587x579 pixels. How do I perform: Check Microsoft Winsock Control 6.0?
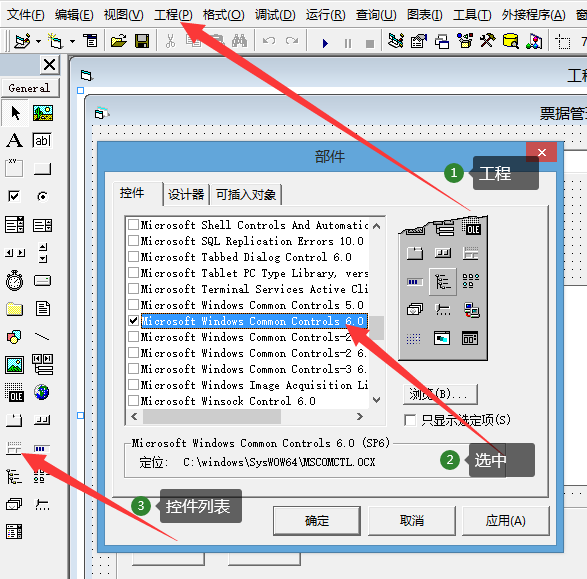click(x=133, y=401)
